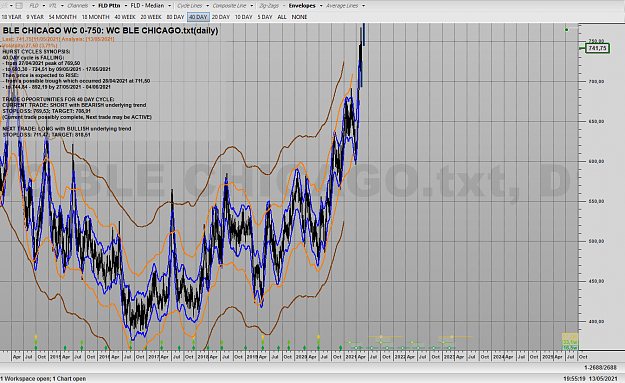Select the 9 YEAR cycle
The height and width of the screenshot is (383, 625).
point(35,17)
